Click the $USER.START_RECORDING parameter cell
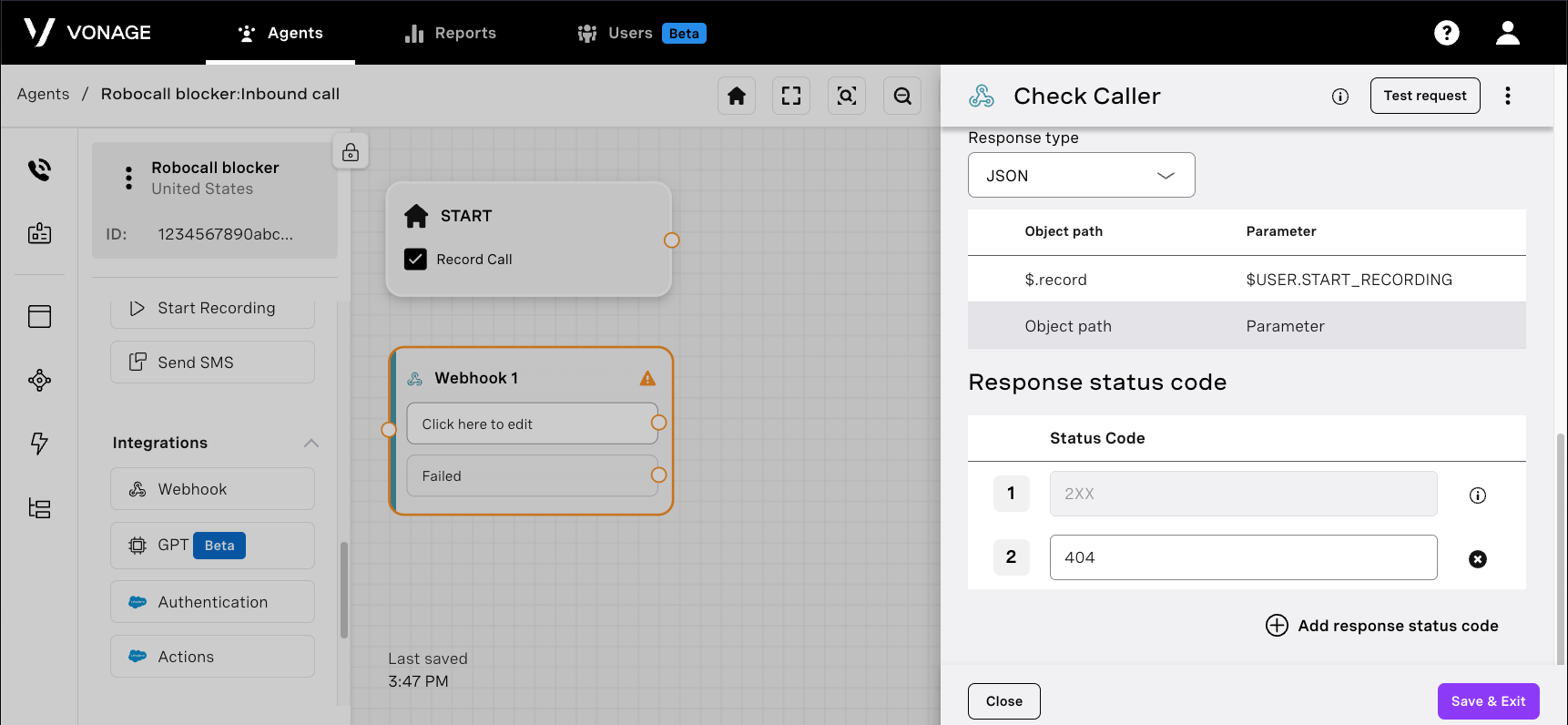This screenshot has width=1568, height=725. tap(1349, 280)
